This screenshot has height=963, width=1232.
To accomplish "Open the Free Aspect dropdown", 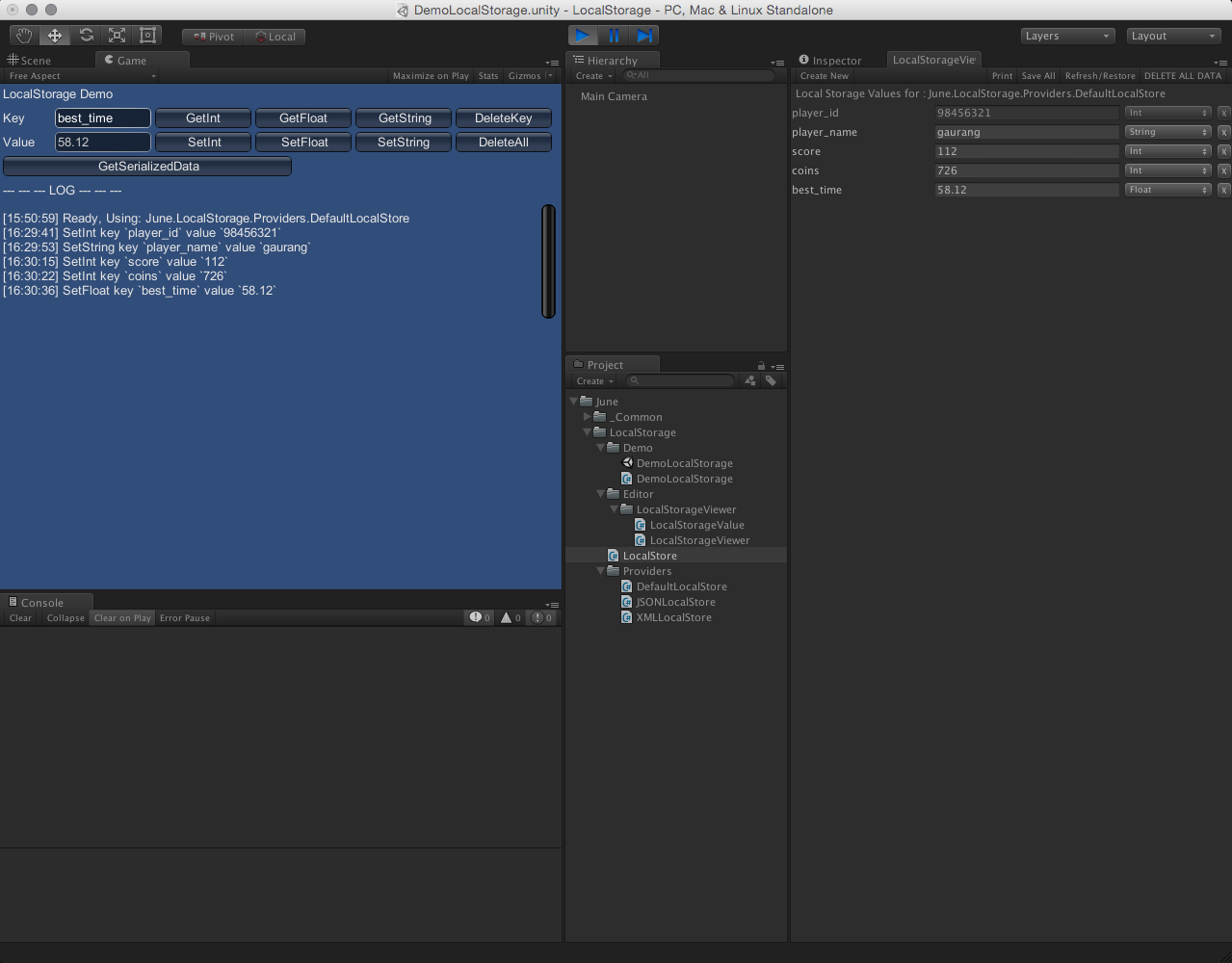I will [82, 76].
